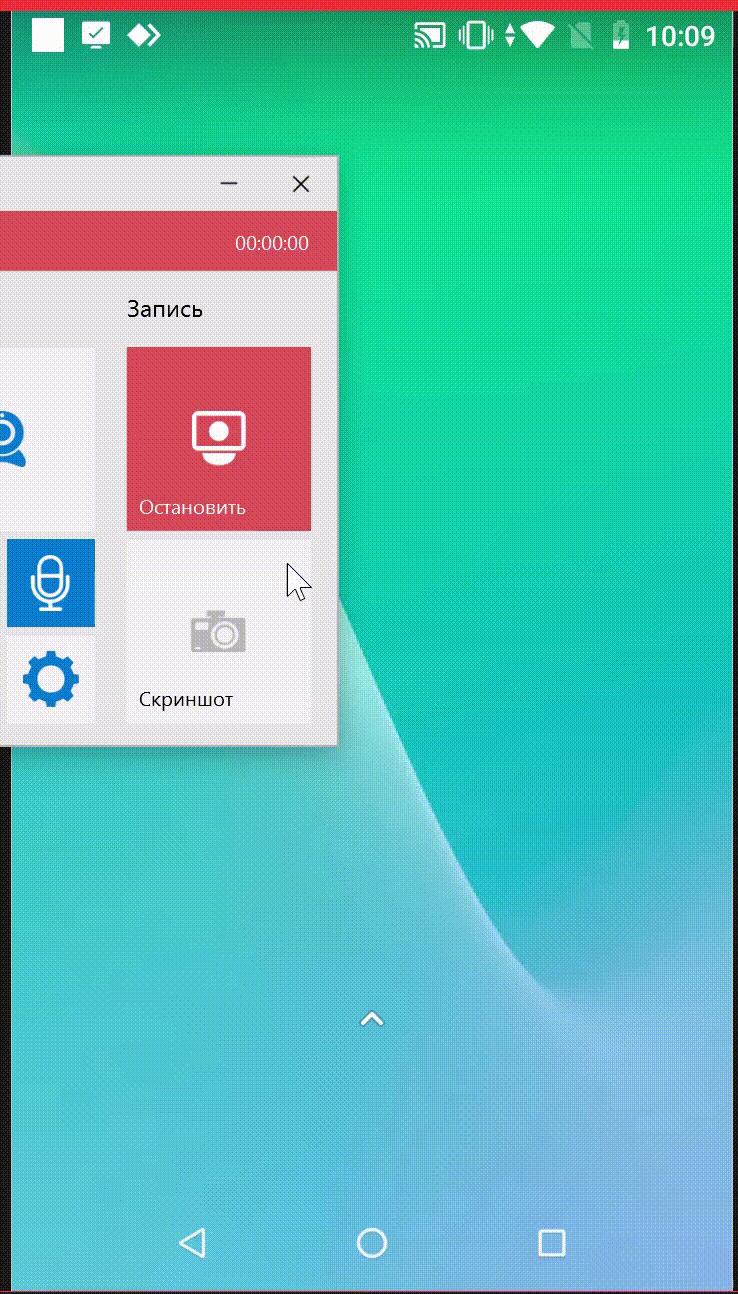Tap the Wi-Fi icon in the status bar
The image size is (738, 1294).
[x=538, y=37]
